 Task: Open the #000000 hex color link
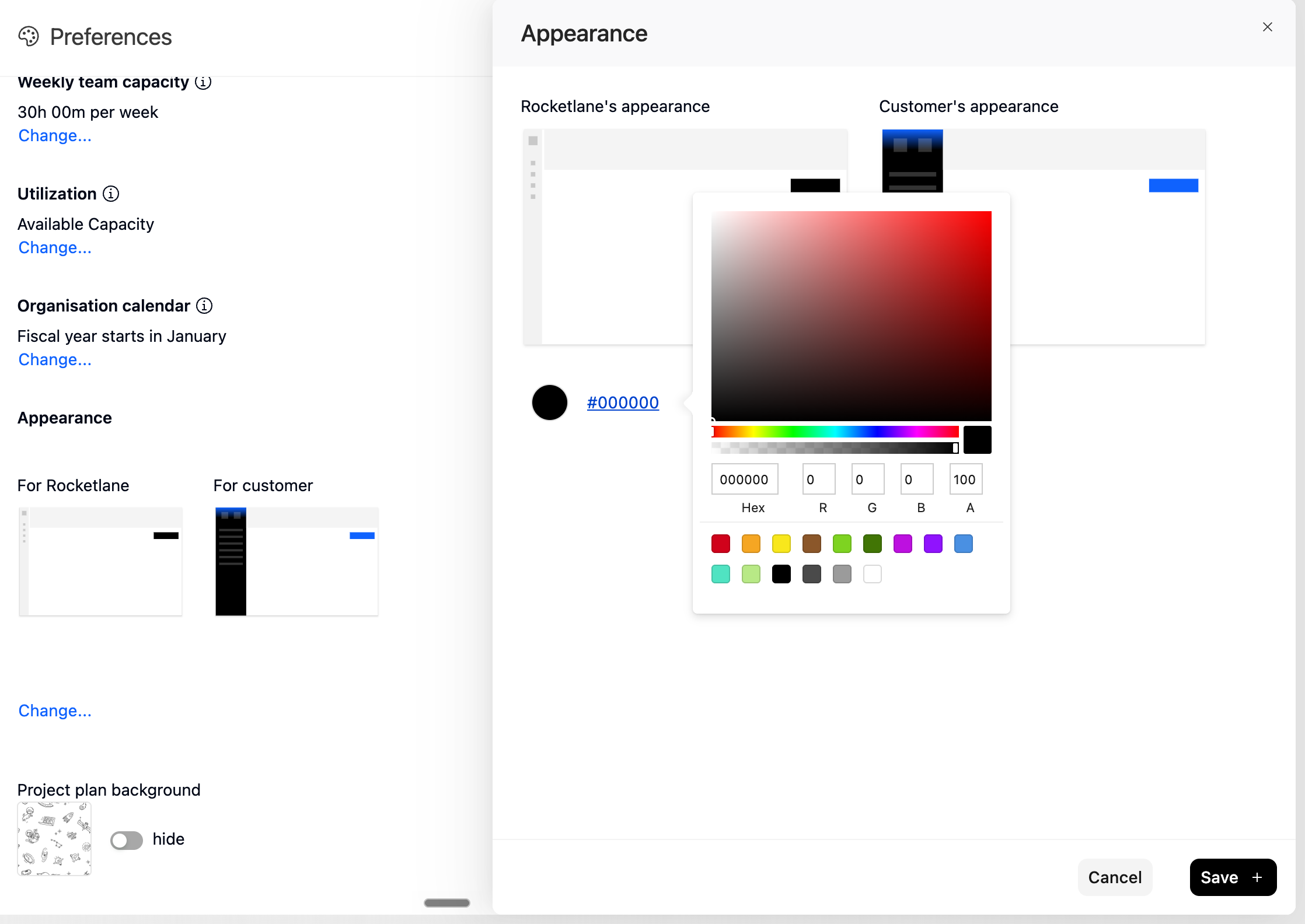(623, 402)
